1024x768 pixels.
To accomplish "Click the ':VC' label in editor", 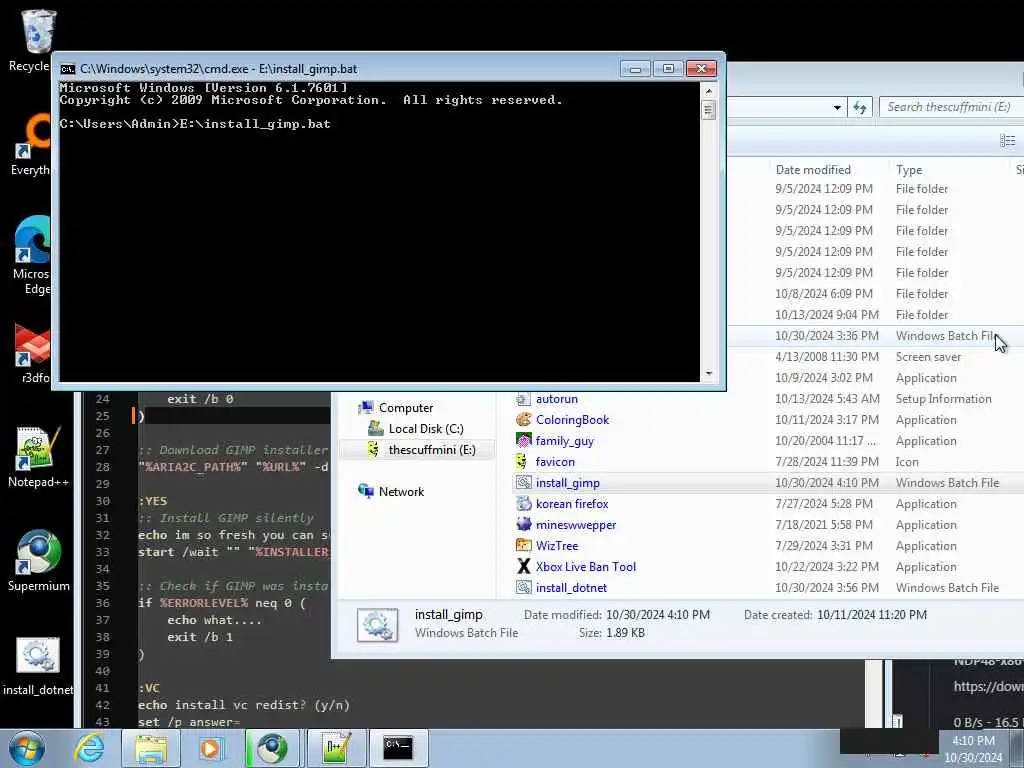I will pyautogui.click(x=149, y=688).
